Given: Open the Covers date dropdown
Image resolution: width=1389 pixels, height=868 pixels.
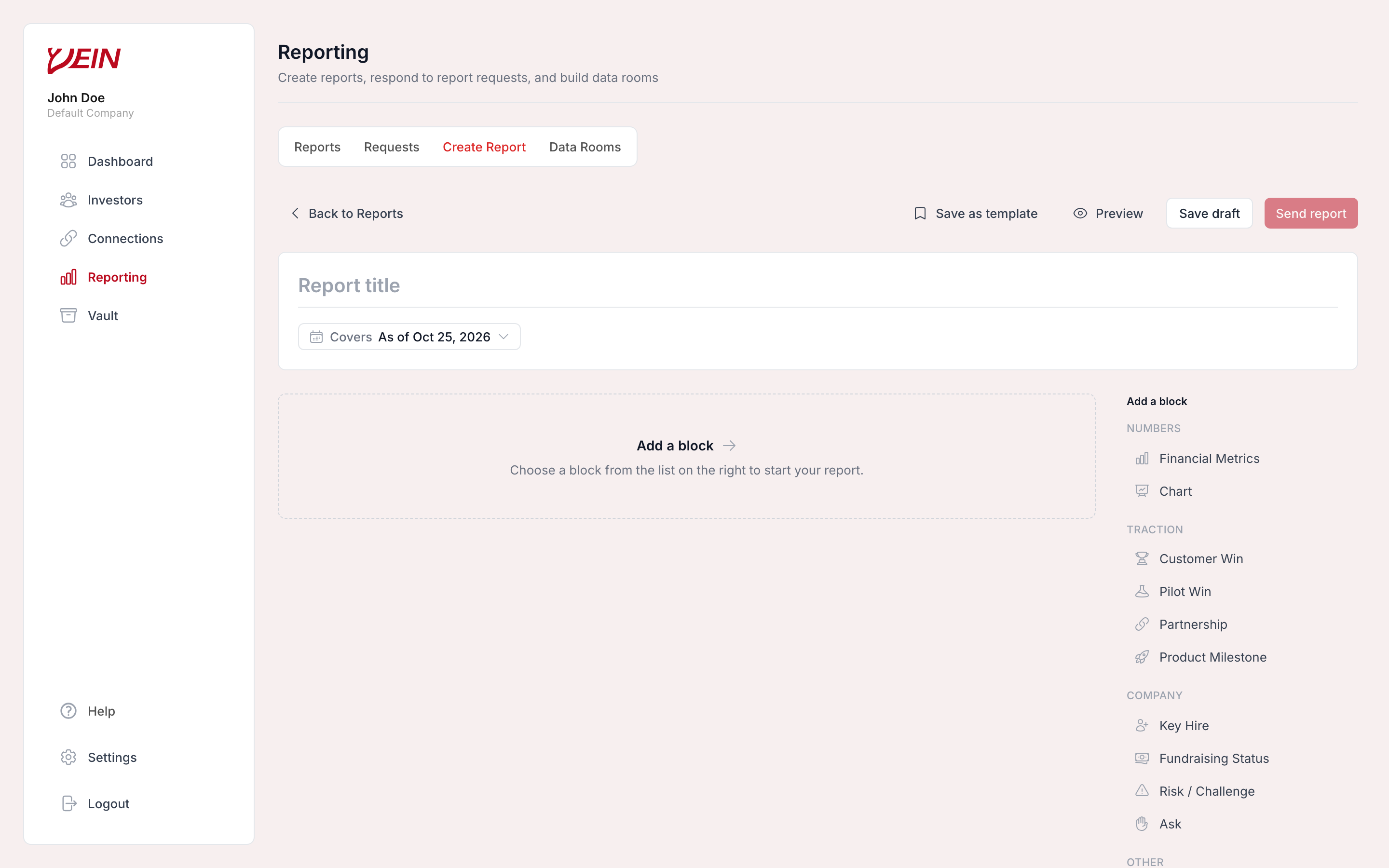Looking at the screenshot, I should click(x=409, y=337).
